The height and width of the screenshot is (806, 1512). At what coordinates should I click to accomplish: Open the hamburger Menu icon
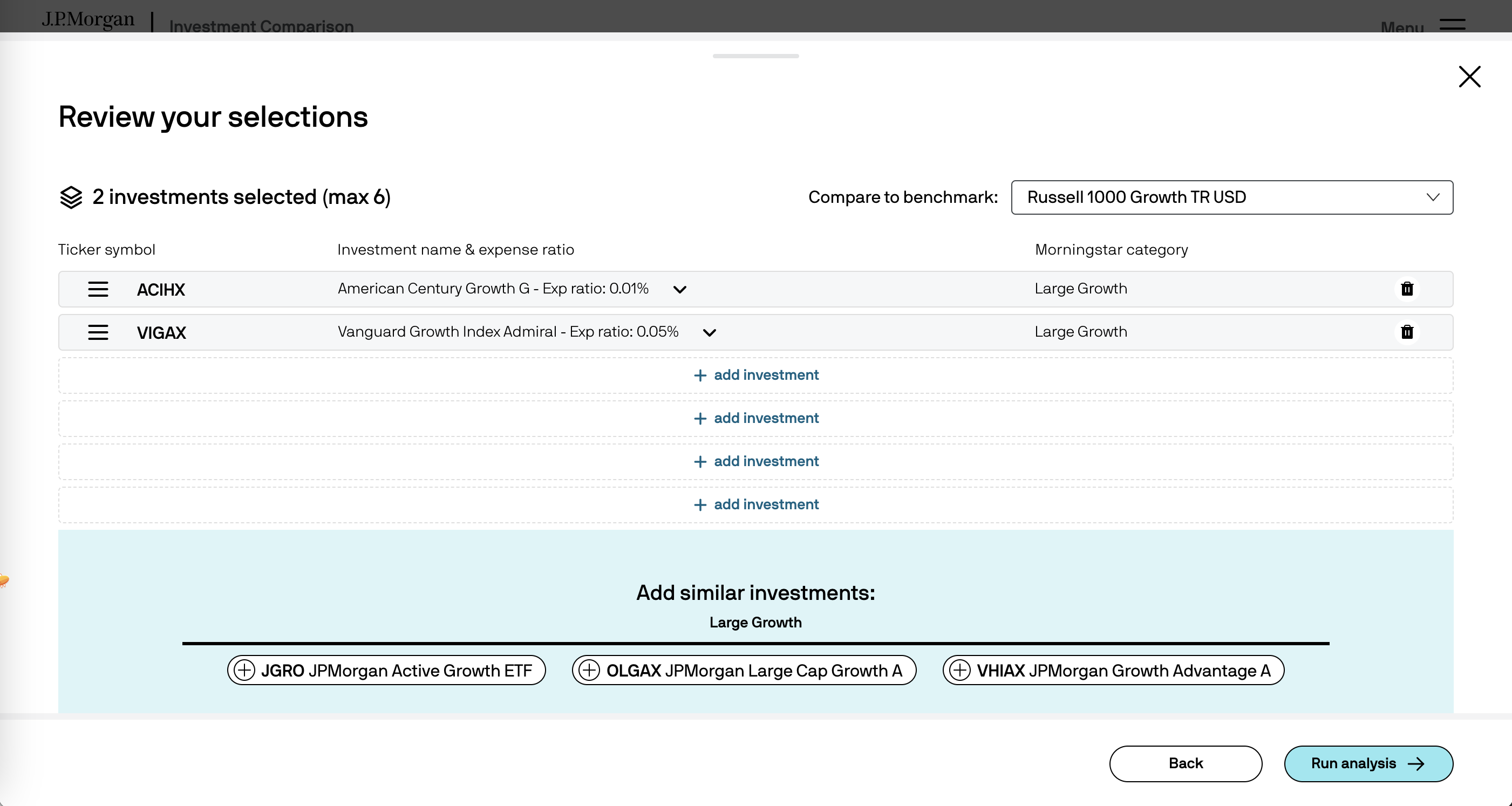point(1452,25)
